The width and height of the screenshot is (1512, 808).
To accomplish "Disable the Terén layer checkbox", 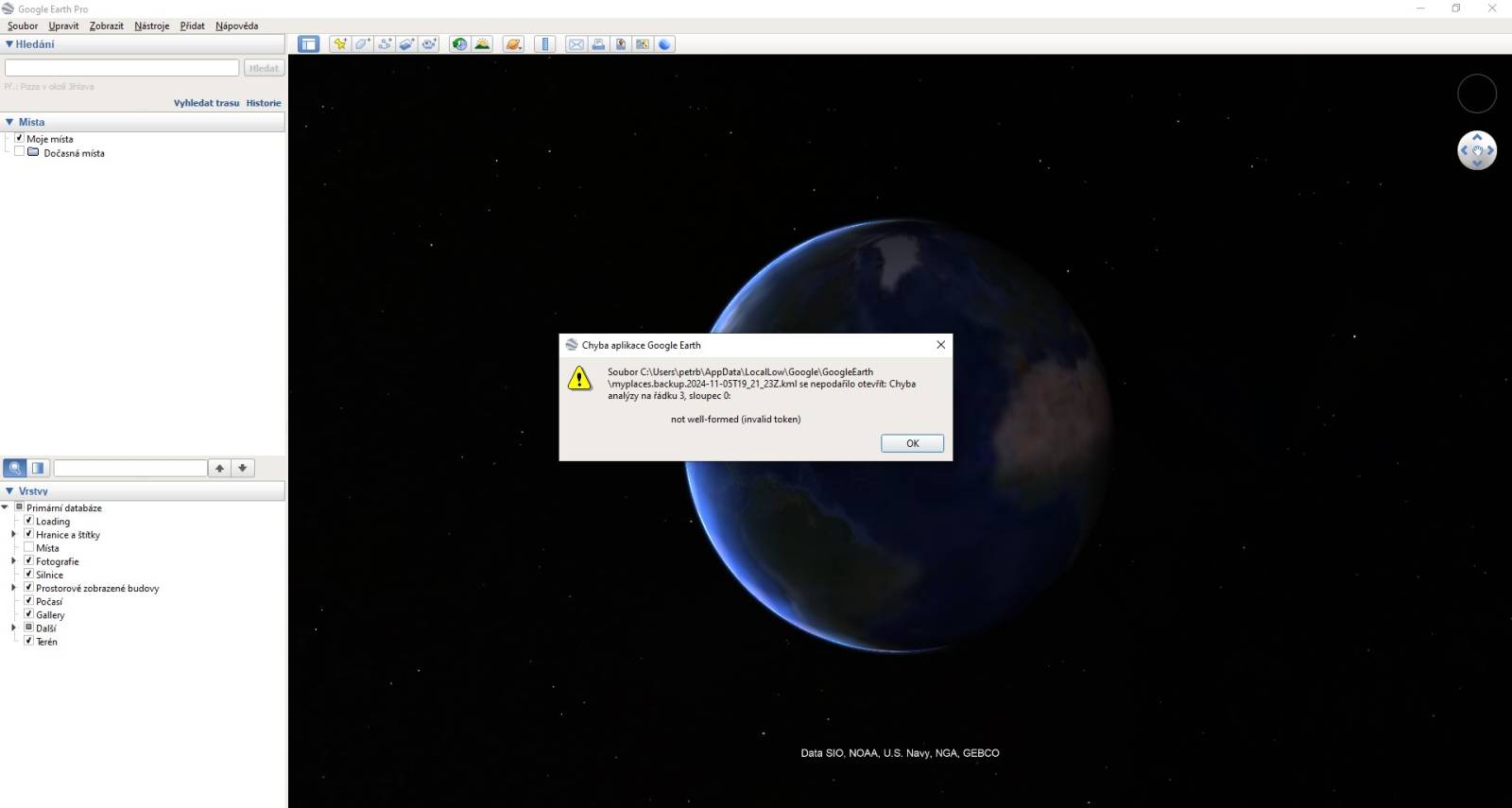I will click(x=28, y=641).
